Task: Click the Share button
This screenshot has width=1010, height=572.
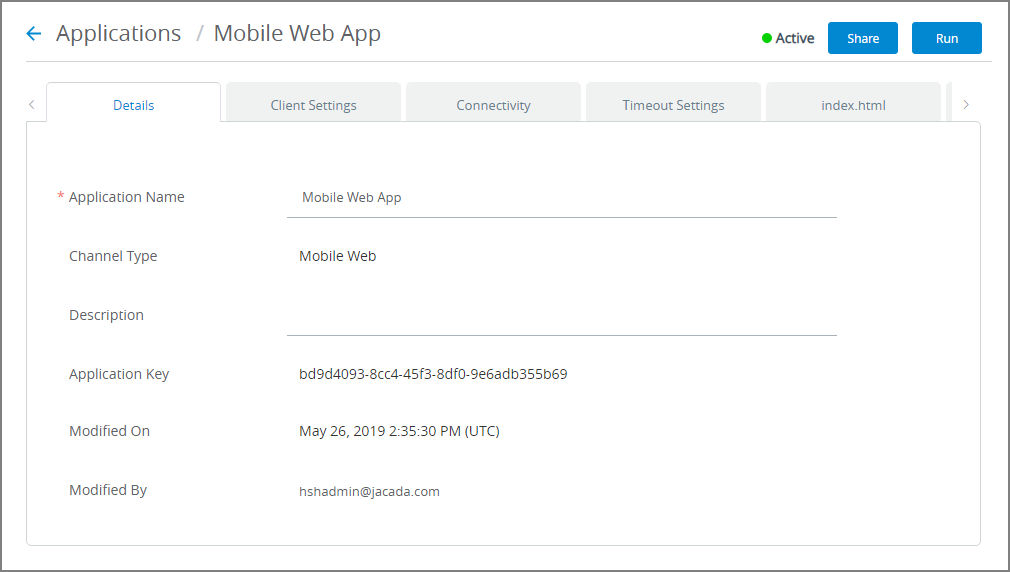Action: 862,38
